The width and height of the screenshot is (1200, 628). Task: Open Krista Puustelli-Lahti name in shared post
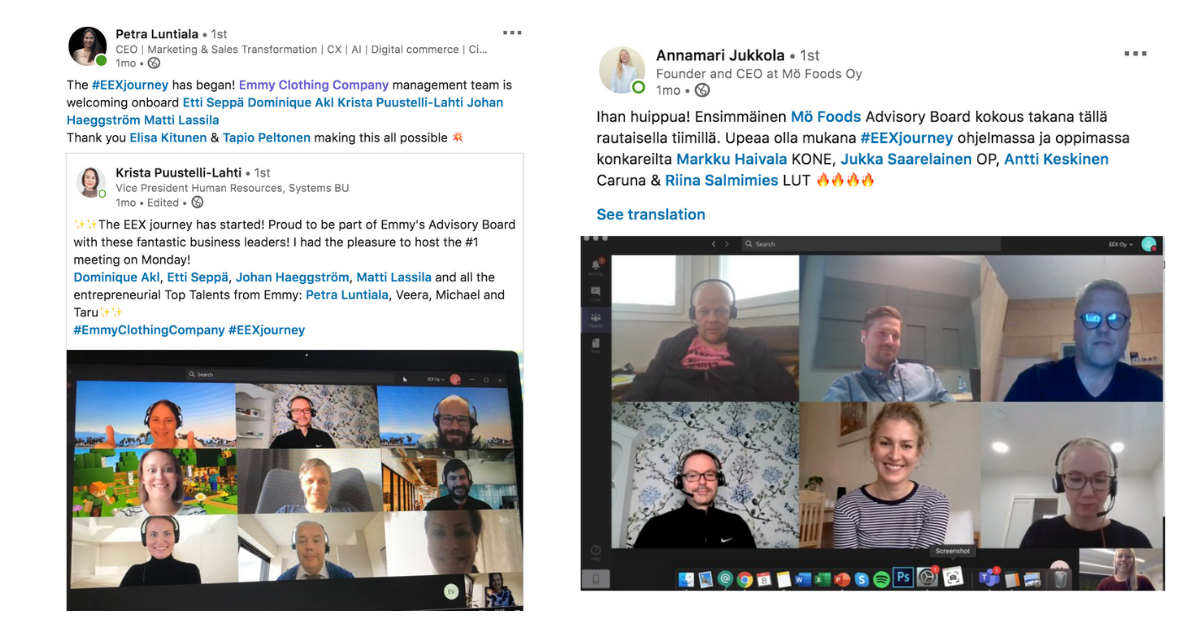pos(178,173)
